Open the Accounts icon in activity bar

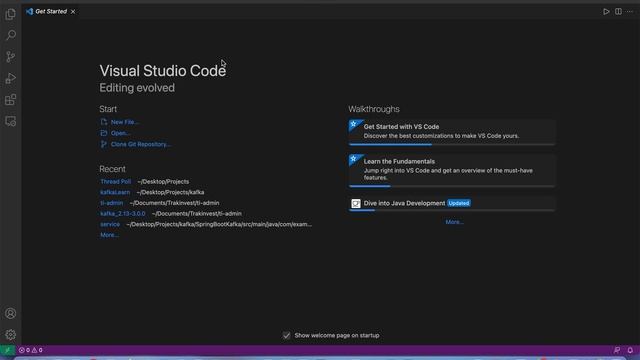(x=11, y=313)
